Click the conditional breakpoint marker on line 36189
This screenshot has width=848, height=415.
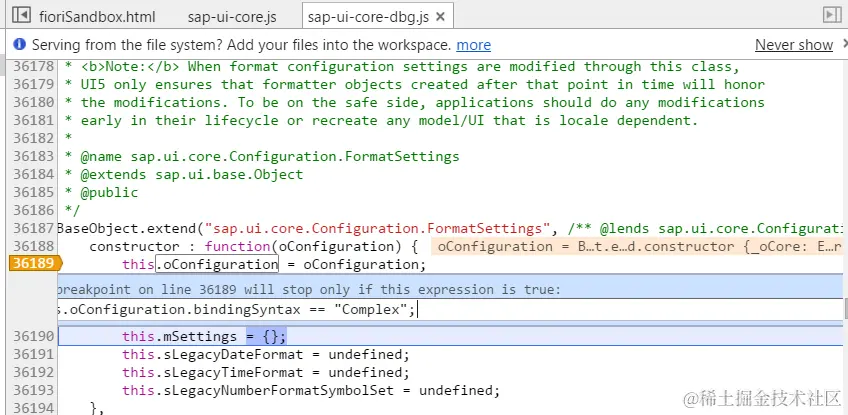tap(35, 264)
